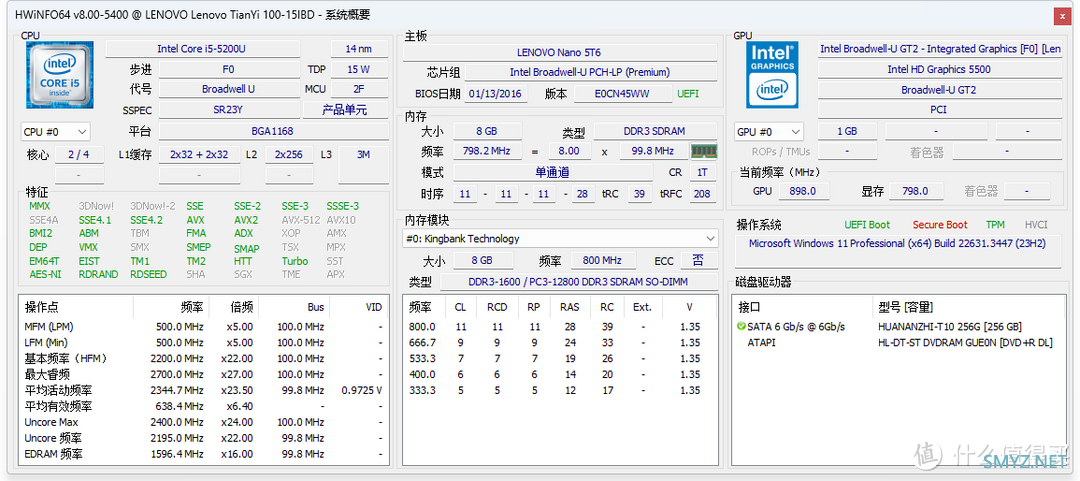
Task: Select the 666.7 memory timing row
Action: pos(559,342)
